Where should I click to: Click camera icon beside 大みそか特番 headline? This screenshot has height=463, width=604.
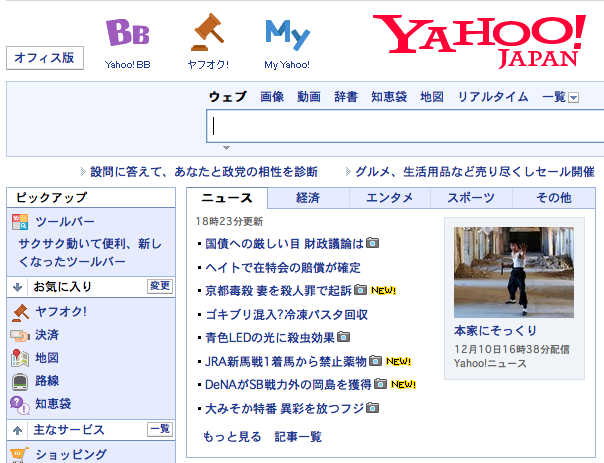(372, 408)
